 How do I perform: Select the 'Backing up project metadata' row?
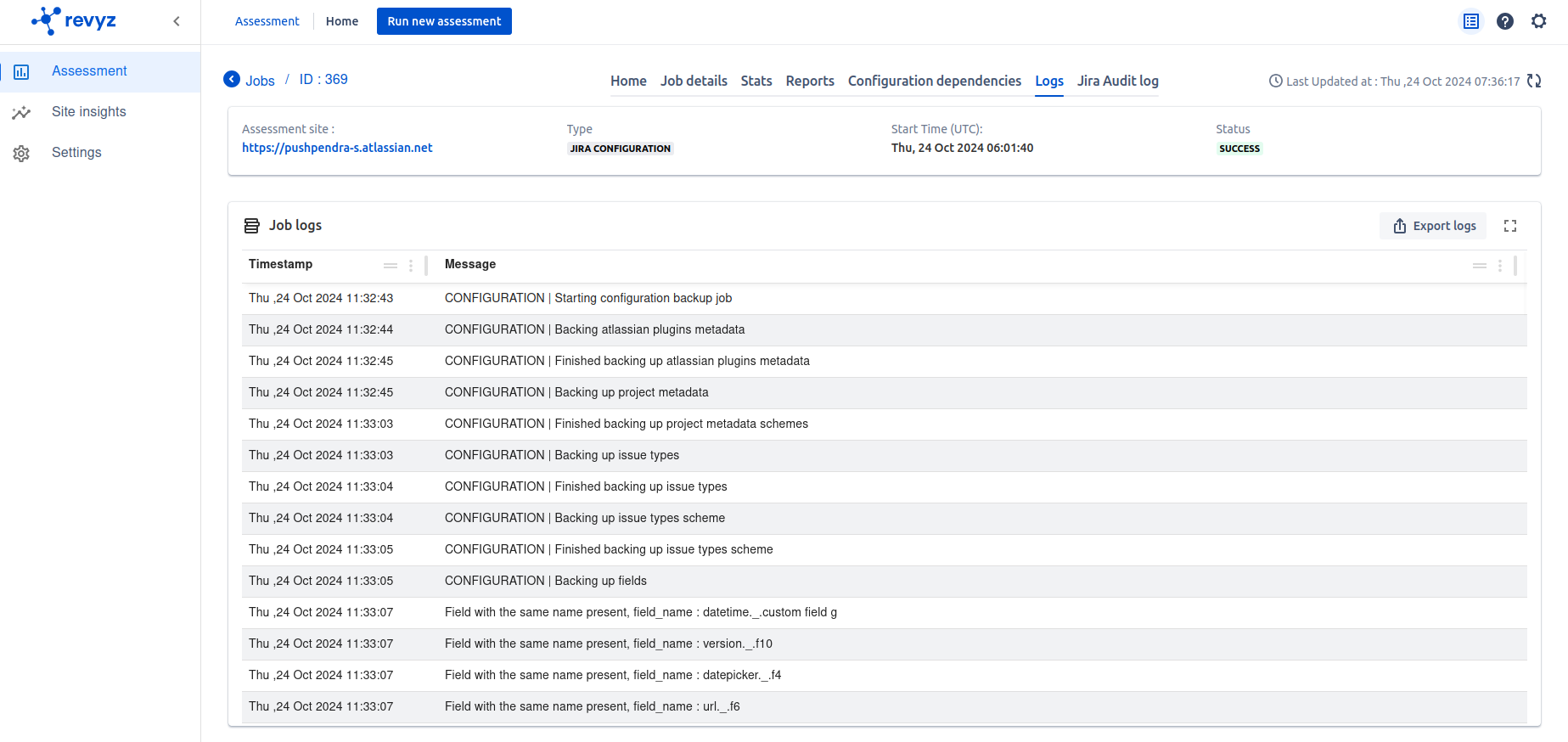pyautogui.click(x=884, y=393)
